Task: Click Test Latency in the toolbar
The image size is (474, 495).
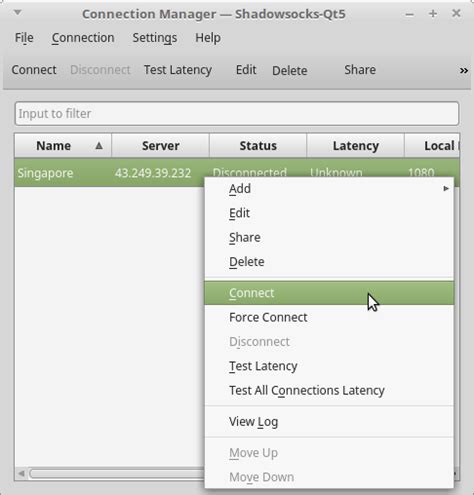Action: [178, 70]
